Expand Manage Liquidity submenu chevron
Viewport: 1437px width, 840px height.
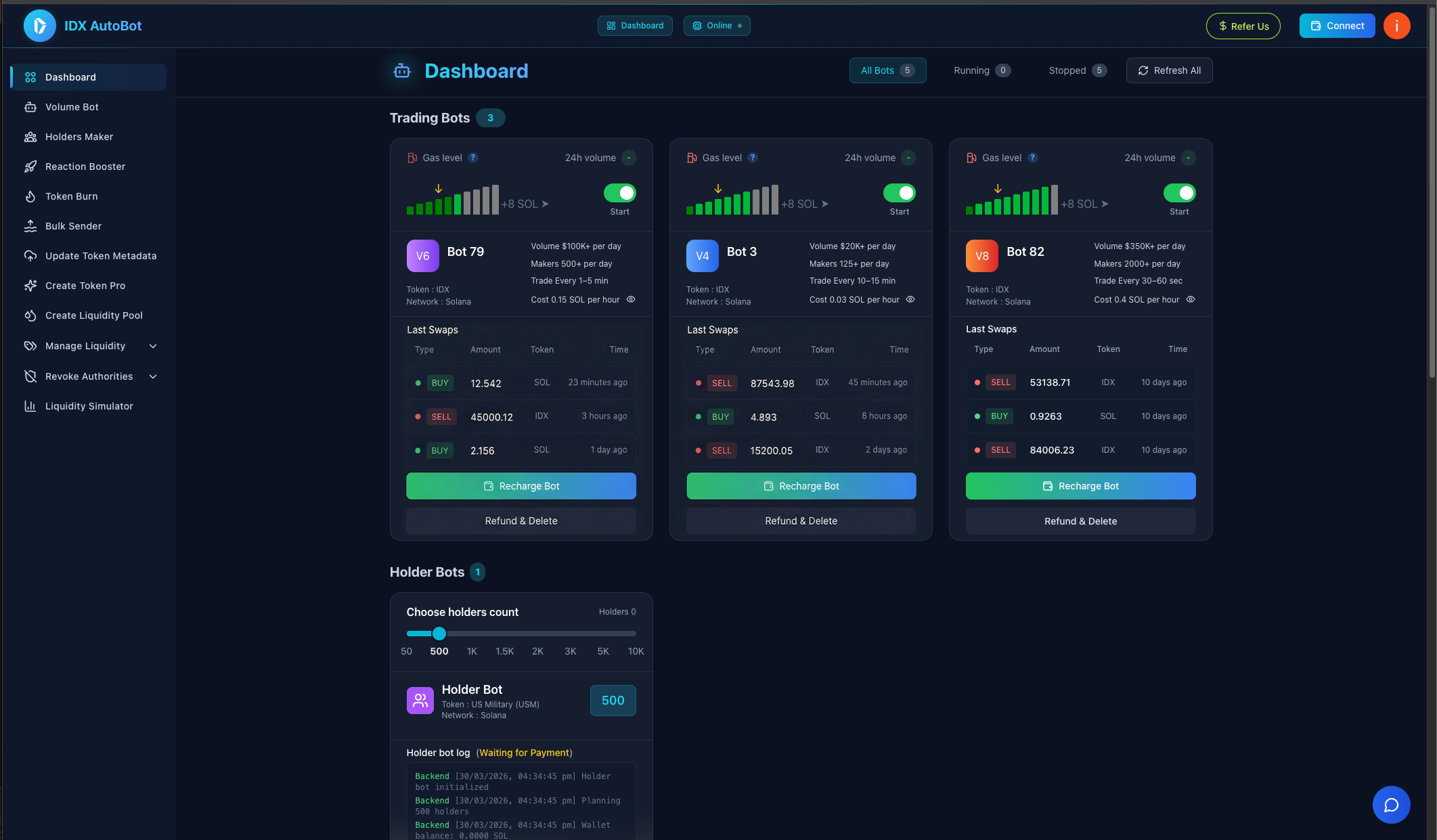coord(153,346)
